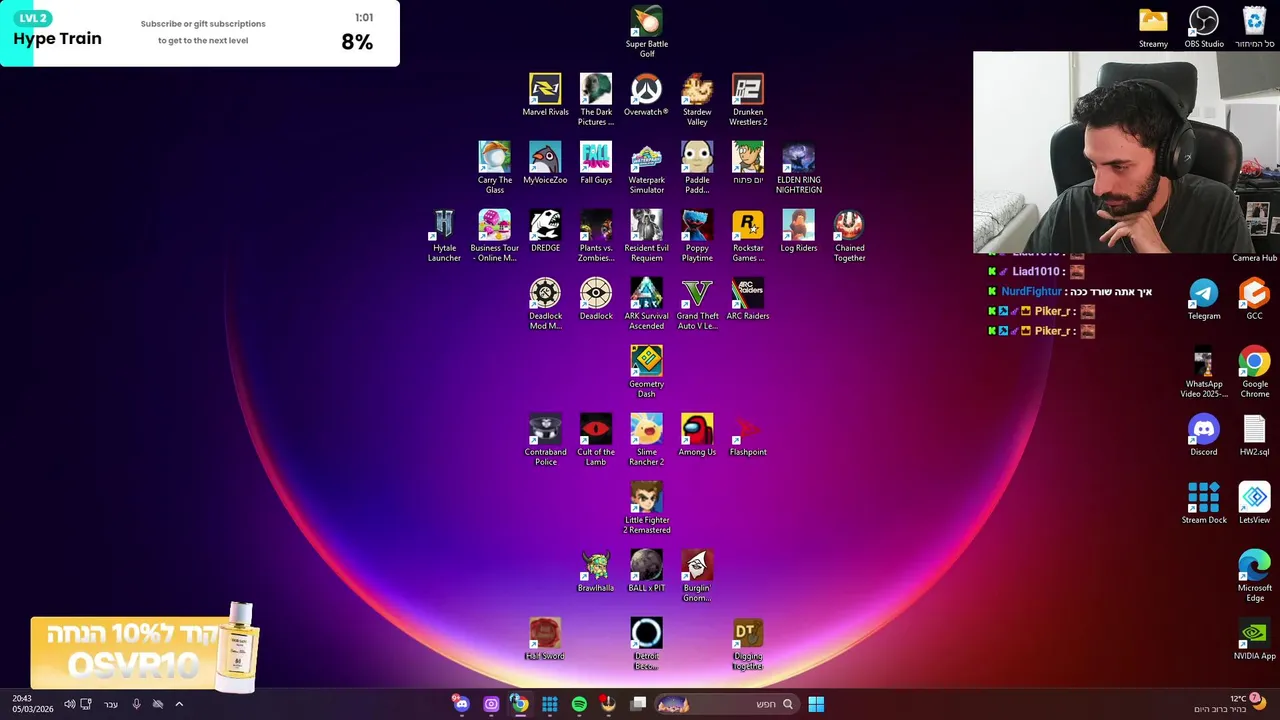
Task: Select the MyVoiceZoo penguin icon
Action: pos(545,163)
